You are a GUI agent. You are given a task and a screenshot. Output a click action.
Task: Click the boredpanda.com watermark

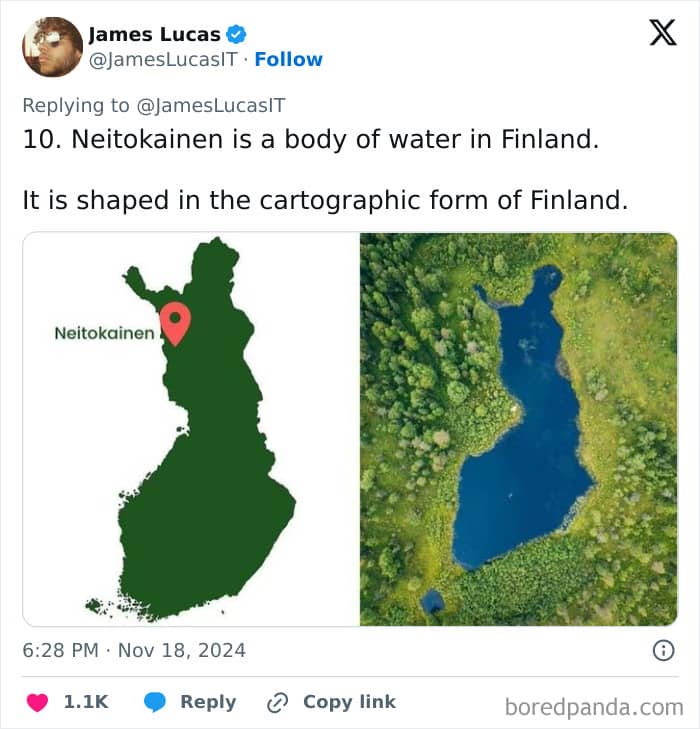point(593,707)
